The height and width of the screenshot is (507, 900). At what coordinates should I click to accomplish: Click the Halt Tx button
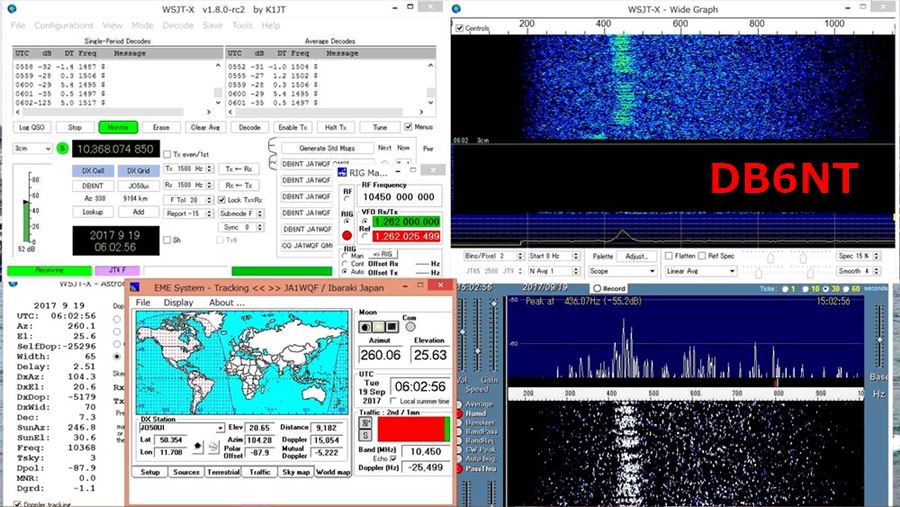pos(336,127)
